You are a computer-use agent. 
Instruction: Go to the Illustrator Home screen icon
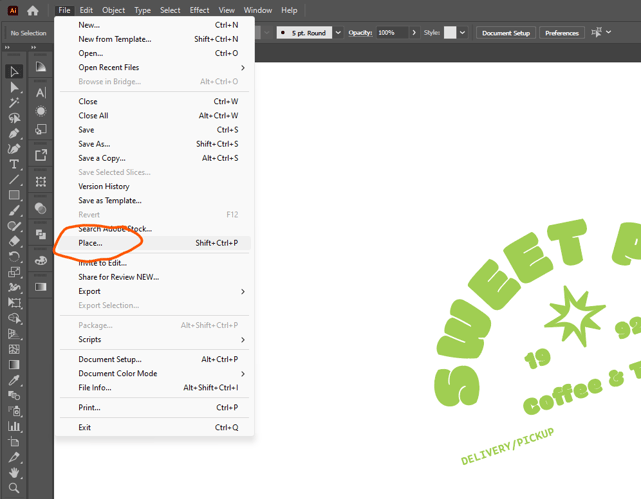[x=33, y=11]
